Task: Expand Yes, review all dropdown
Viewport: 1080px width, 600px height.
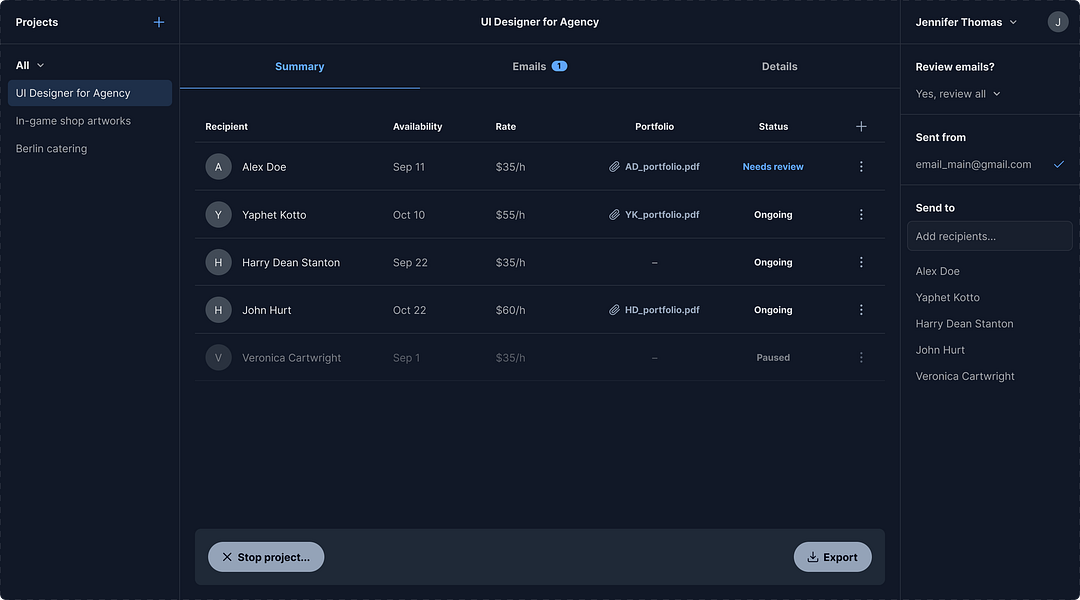Action: [x=958, y=94]
